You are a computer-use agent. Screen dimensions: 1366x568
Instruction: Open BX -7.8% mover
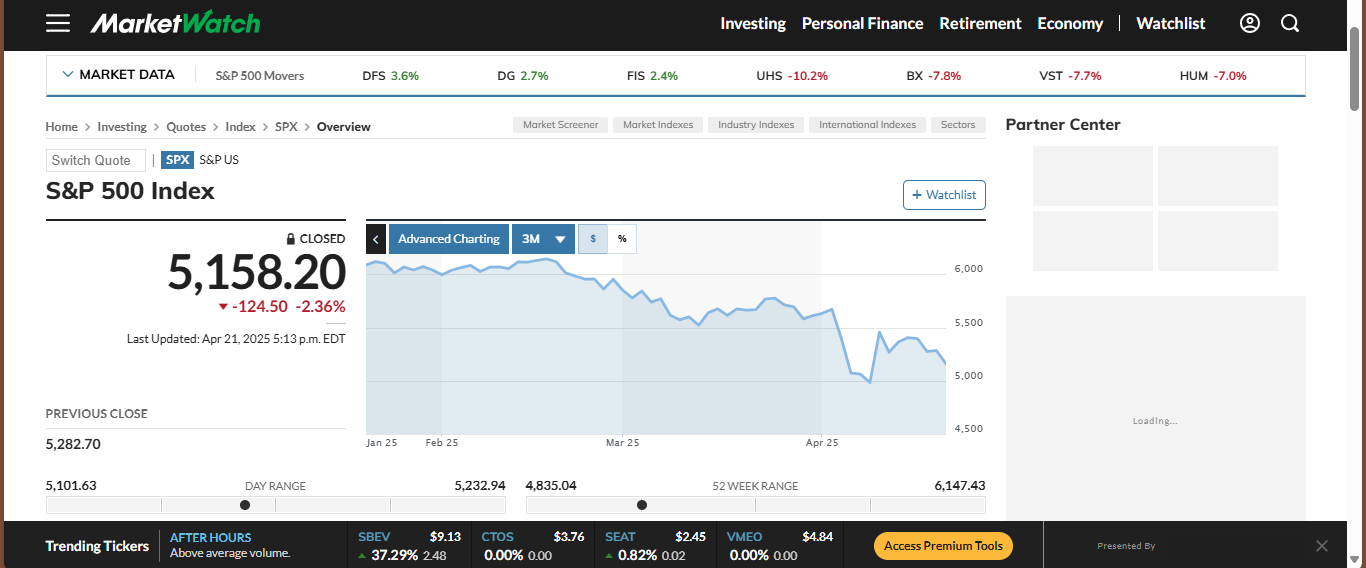point(933,76)
